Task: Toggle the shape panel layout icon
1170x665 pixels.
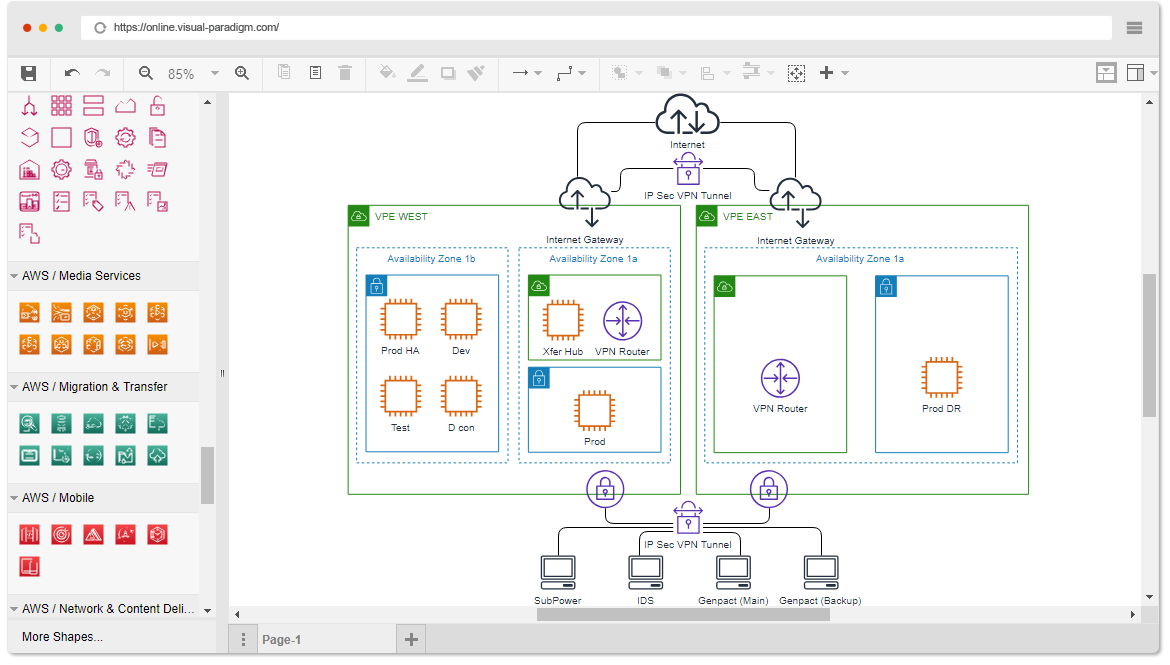Action: pyautogui.click(x=1105, y=72)
